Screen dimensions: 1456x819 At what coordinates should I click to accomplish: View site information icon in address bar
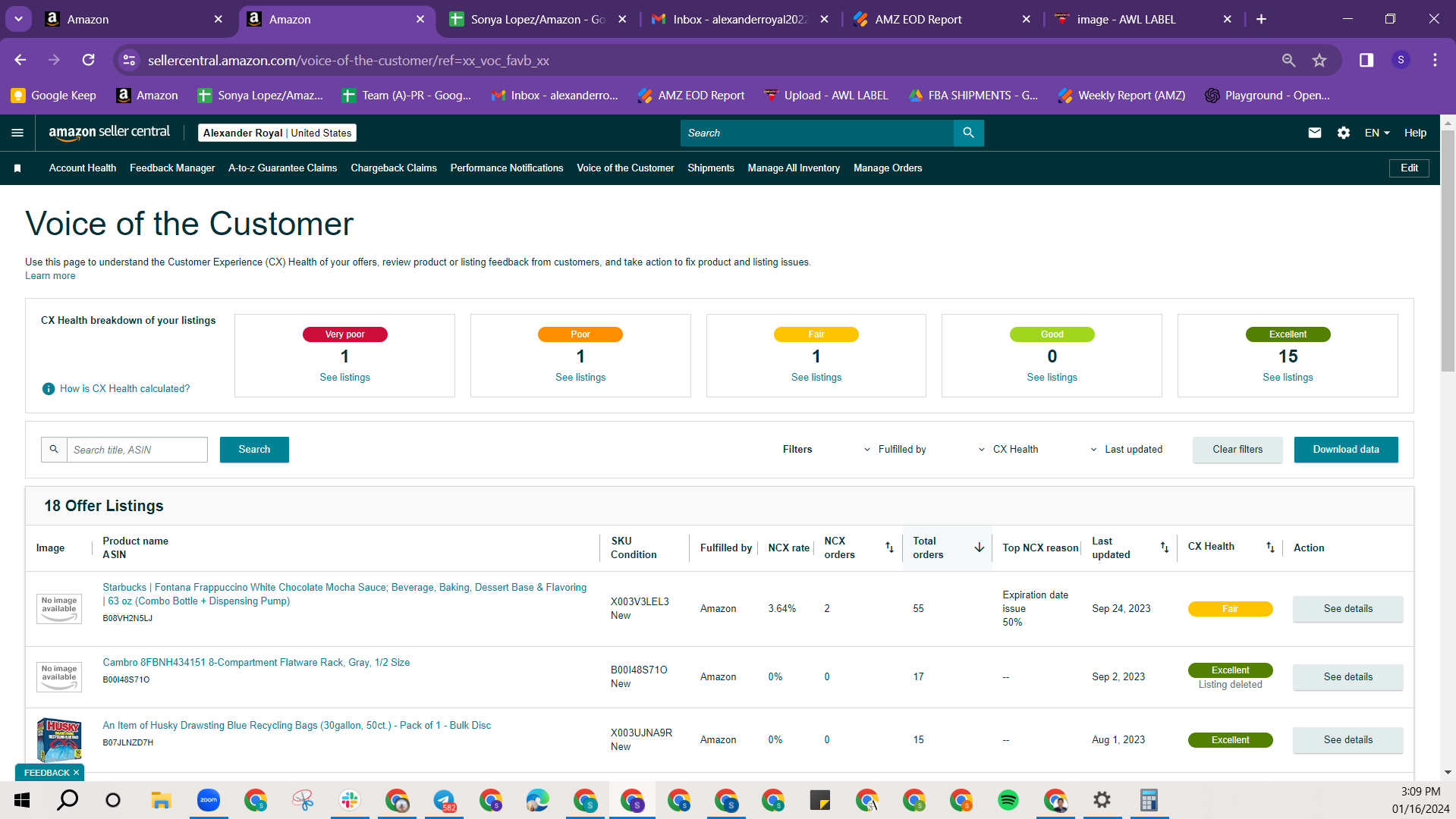pyautogui.click(x=130, y=60)
